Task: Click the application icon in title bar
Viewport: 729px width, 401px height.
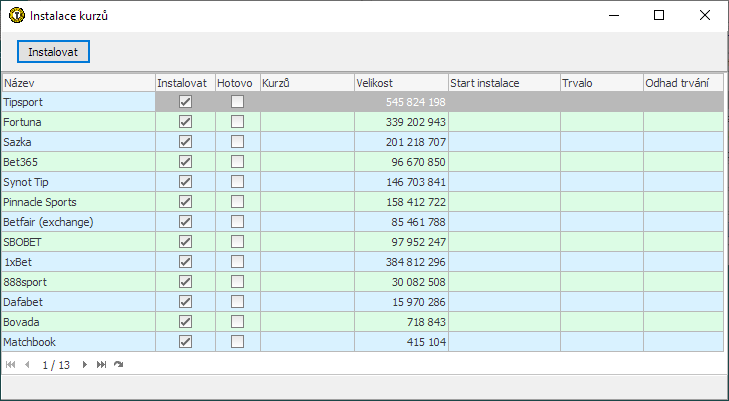Action: point(17,15)
